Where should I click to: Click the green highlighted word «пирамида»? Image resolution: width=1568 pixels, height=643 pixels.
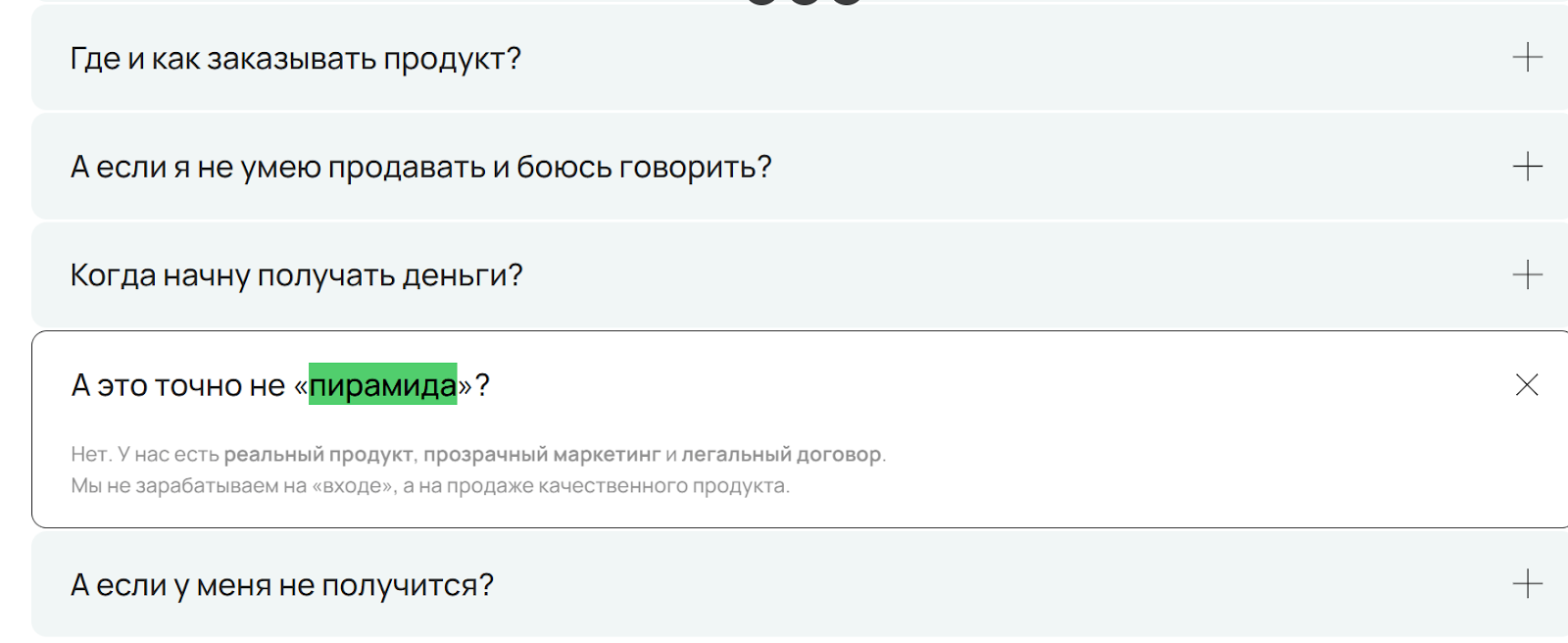382,385
